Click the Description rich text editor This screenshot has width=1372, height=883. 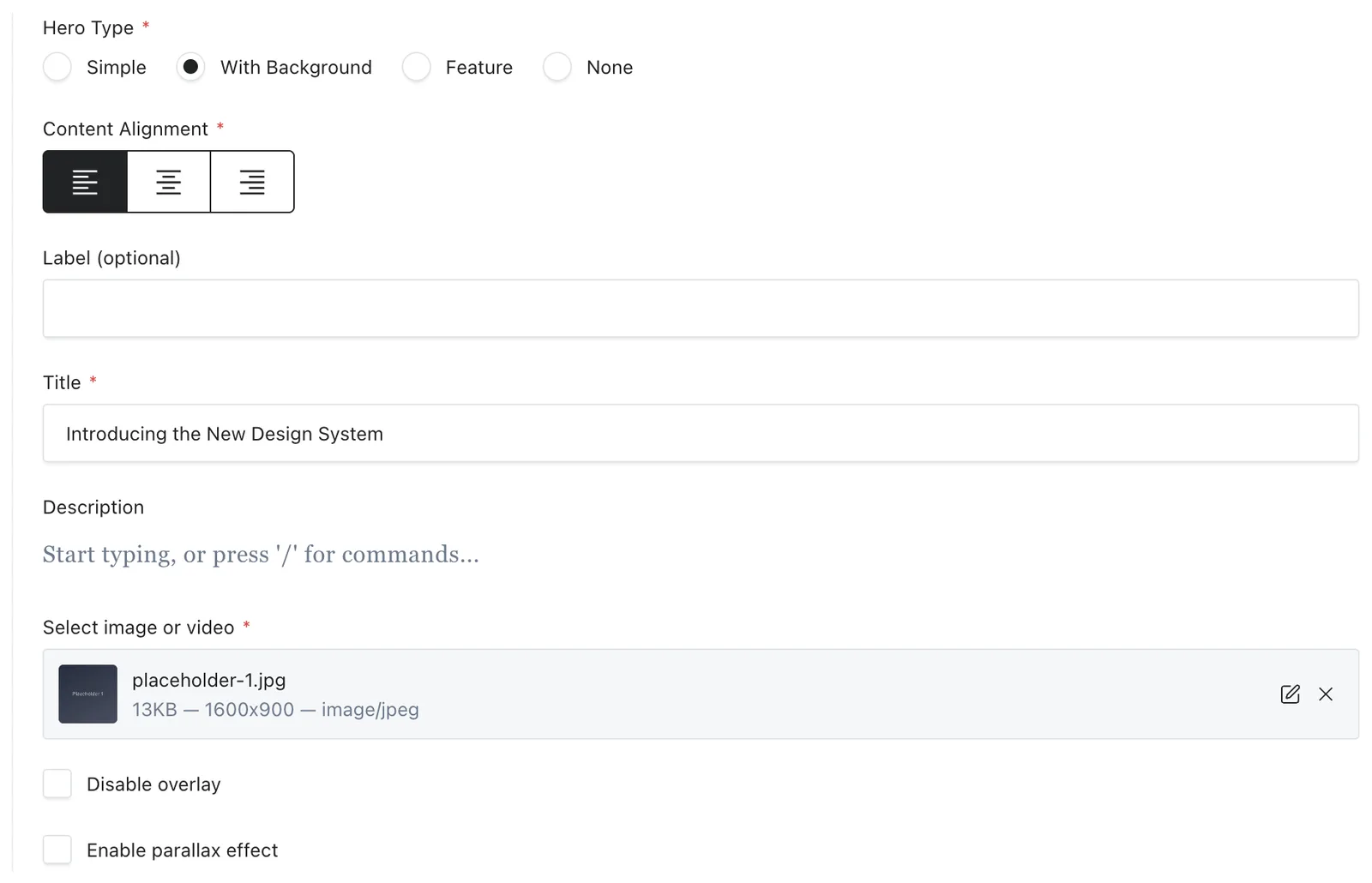point(701,555)
